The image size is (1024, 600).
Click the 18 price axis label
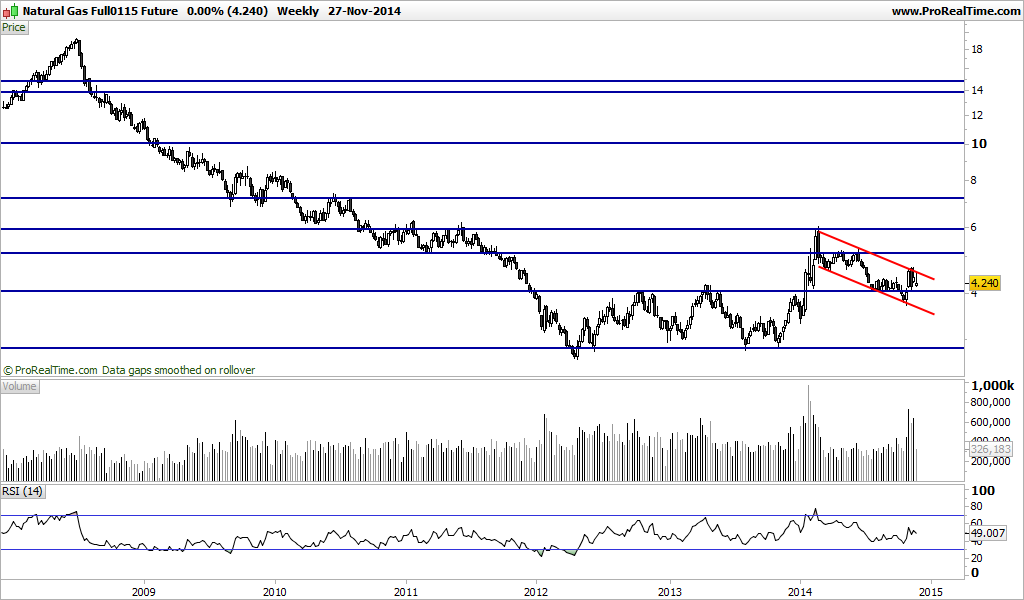point(977,50)
